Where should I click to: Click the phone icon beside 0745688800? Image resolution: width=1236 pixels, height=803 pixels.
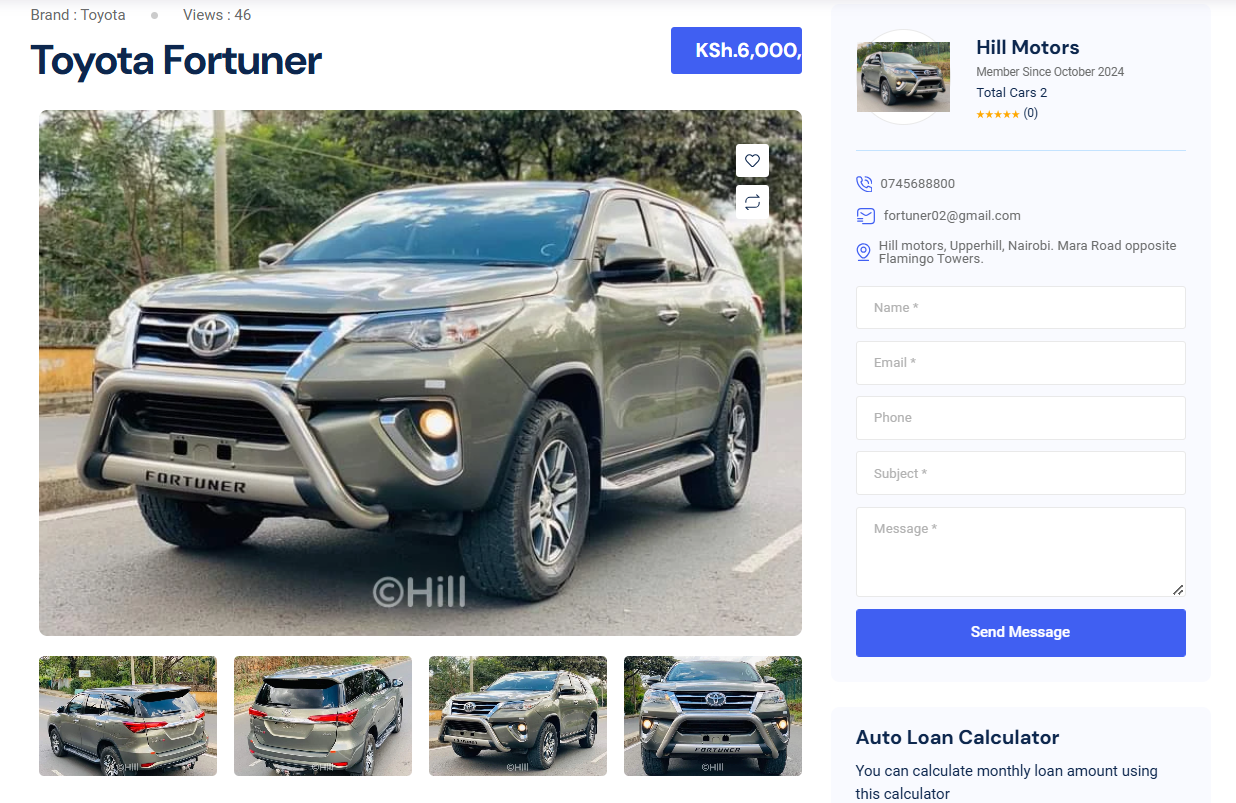(864, 184)
